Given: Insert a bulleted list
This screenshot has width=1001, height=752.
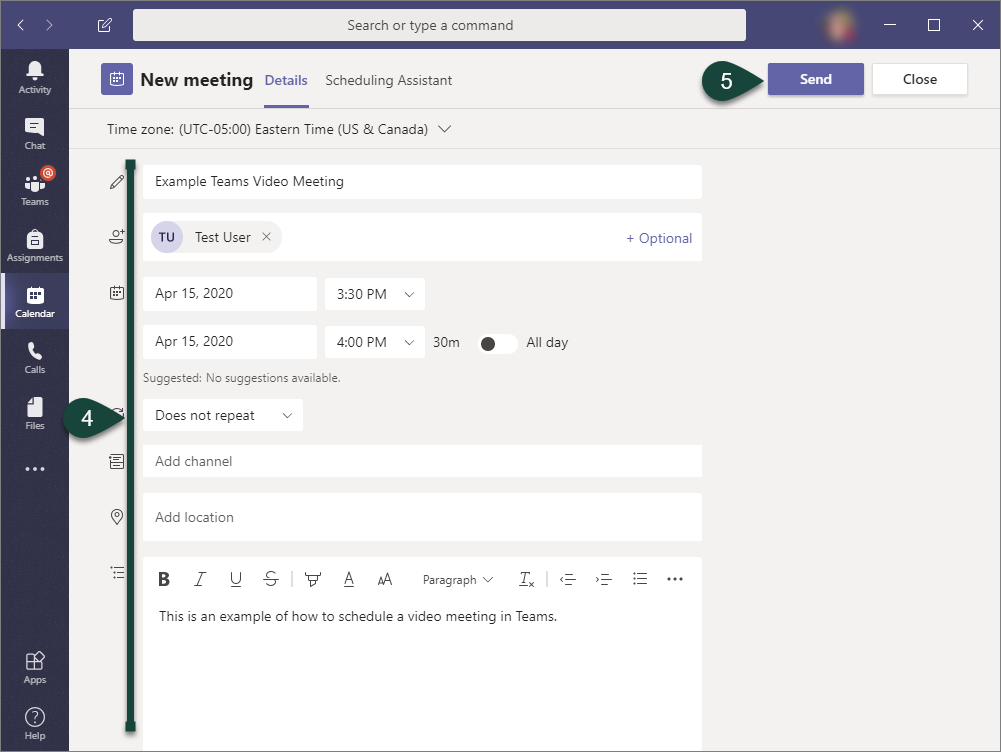Looking at the screenshot, I should pos(640,579).
